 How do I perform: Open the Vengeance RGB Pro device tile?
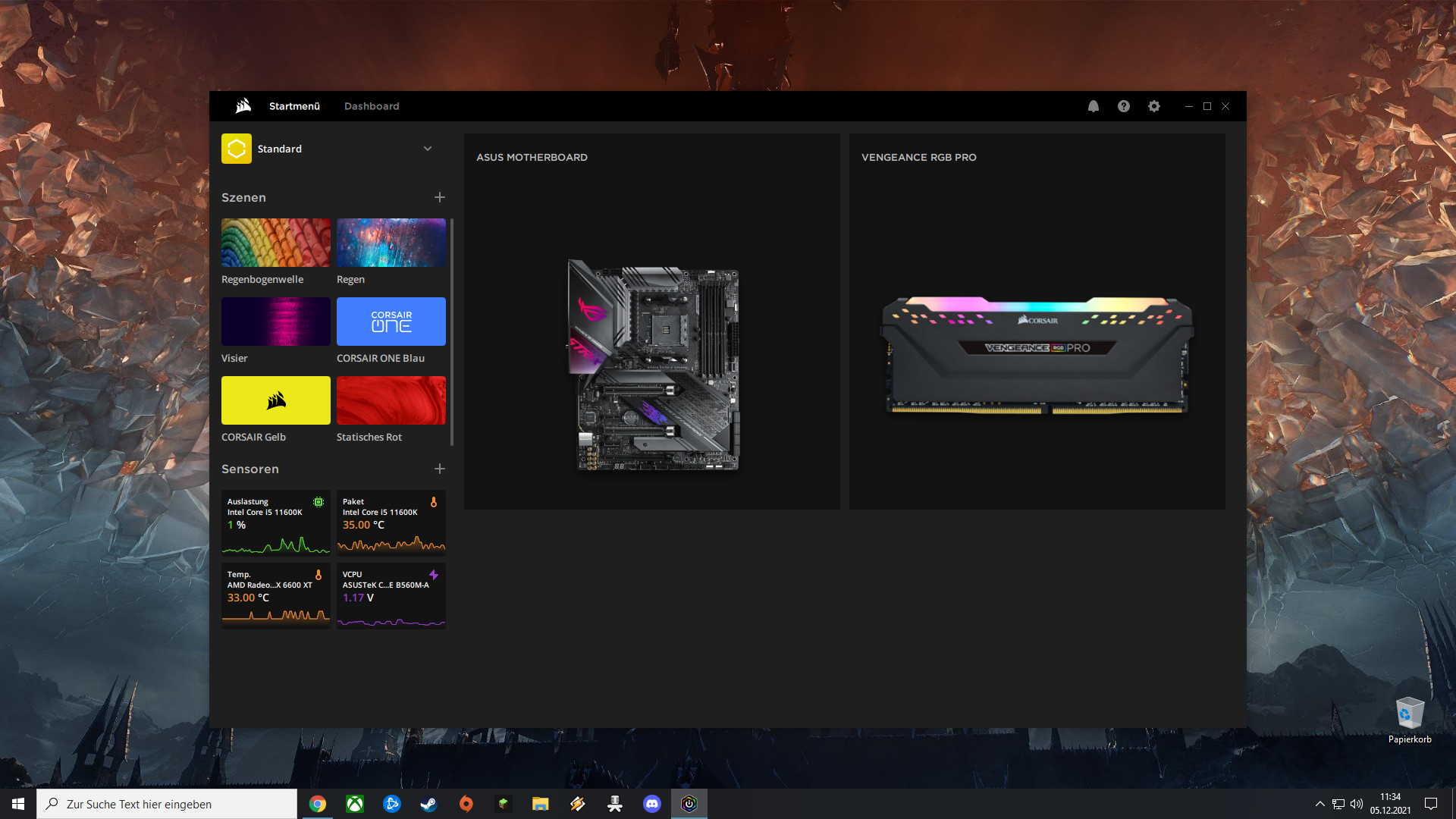tap(1037, 322)
